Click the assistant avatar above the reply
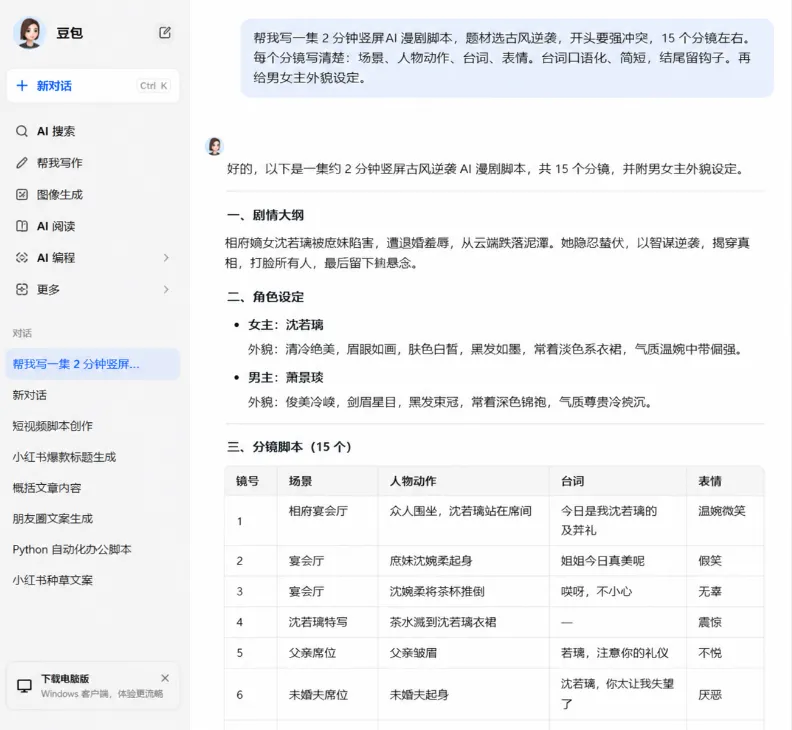Image resolution: width=792 pixels, height=730 pixels. click(215, 146)
